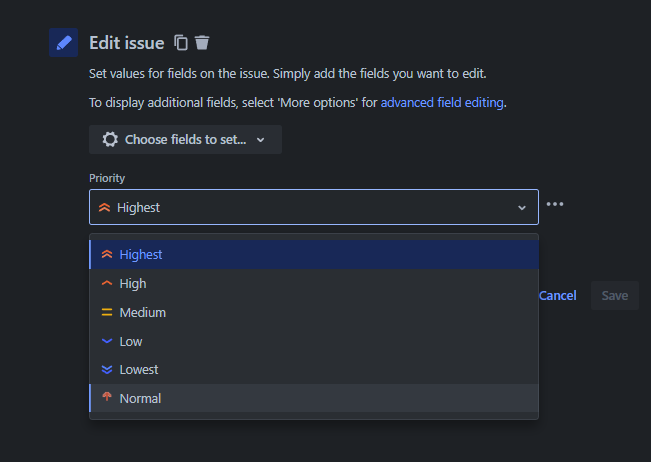The height and width of the screenshot is (462, 651).
Task: Open the advanced field editing link
Action: (x=442, y=102)
